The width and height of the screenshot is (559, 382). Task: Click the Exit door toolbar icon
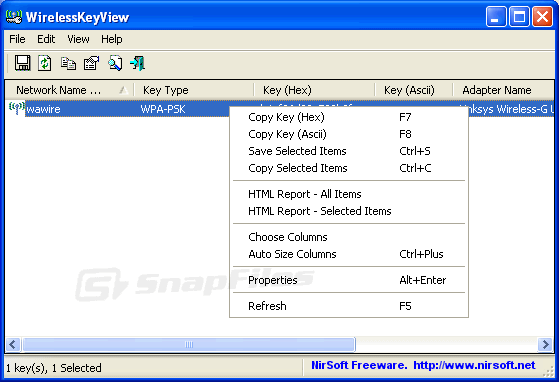(138, 63)
